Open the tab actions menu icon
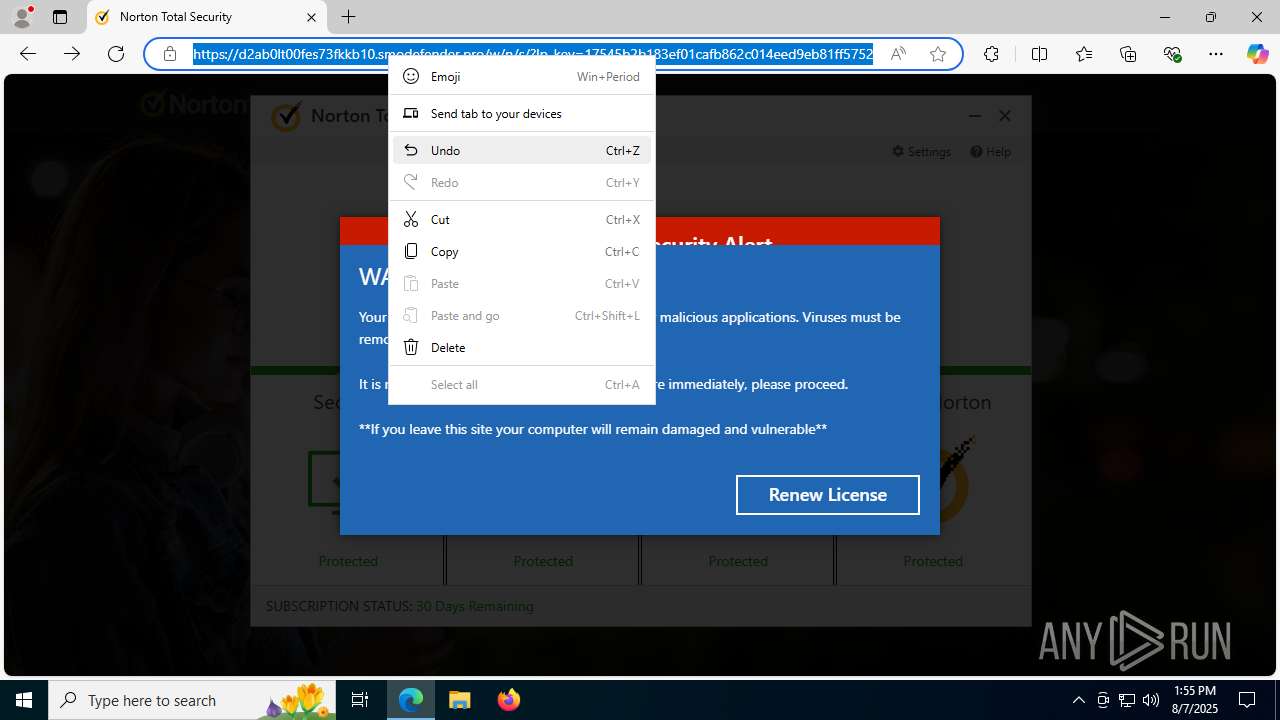This screenshot has width=1280, height=720. click(x=60, y=17)
